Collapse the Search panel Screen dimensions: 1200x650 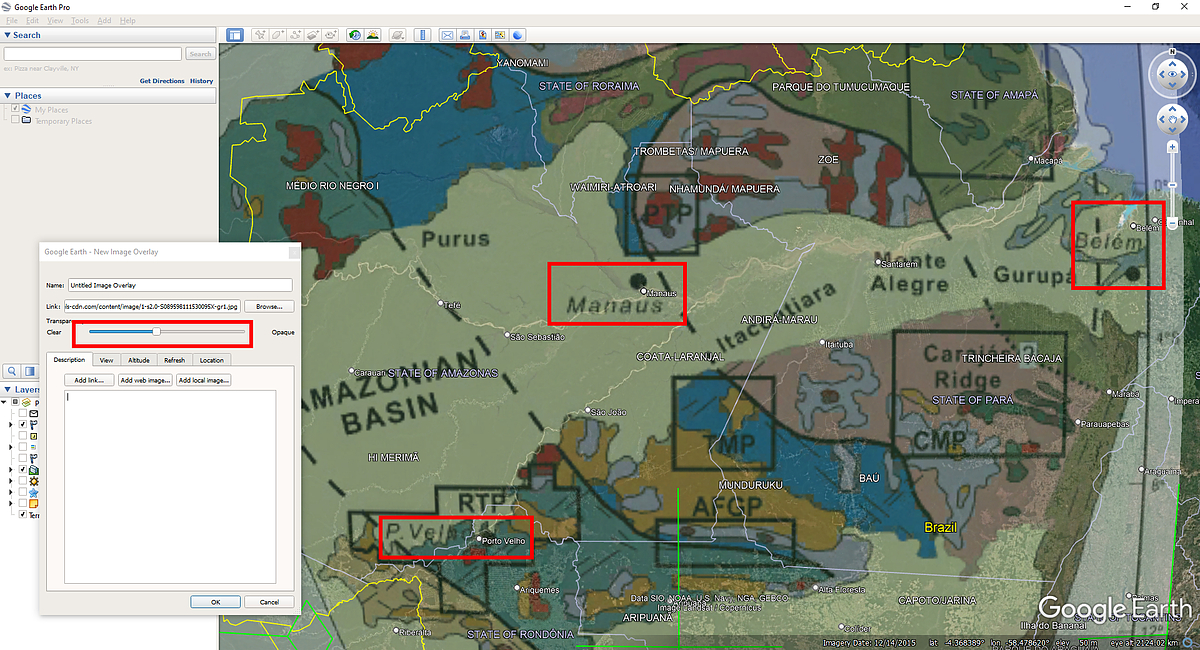pyautogui.click(x=8, y=35)
